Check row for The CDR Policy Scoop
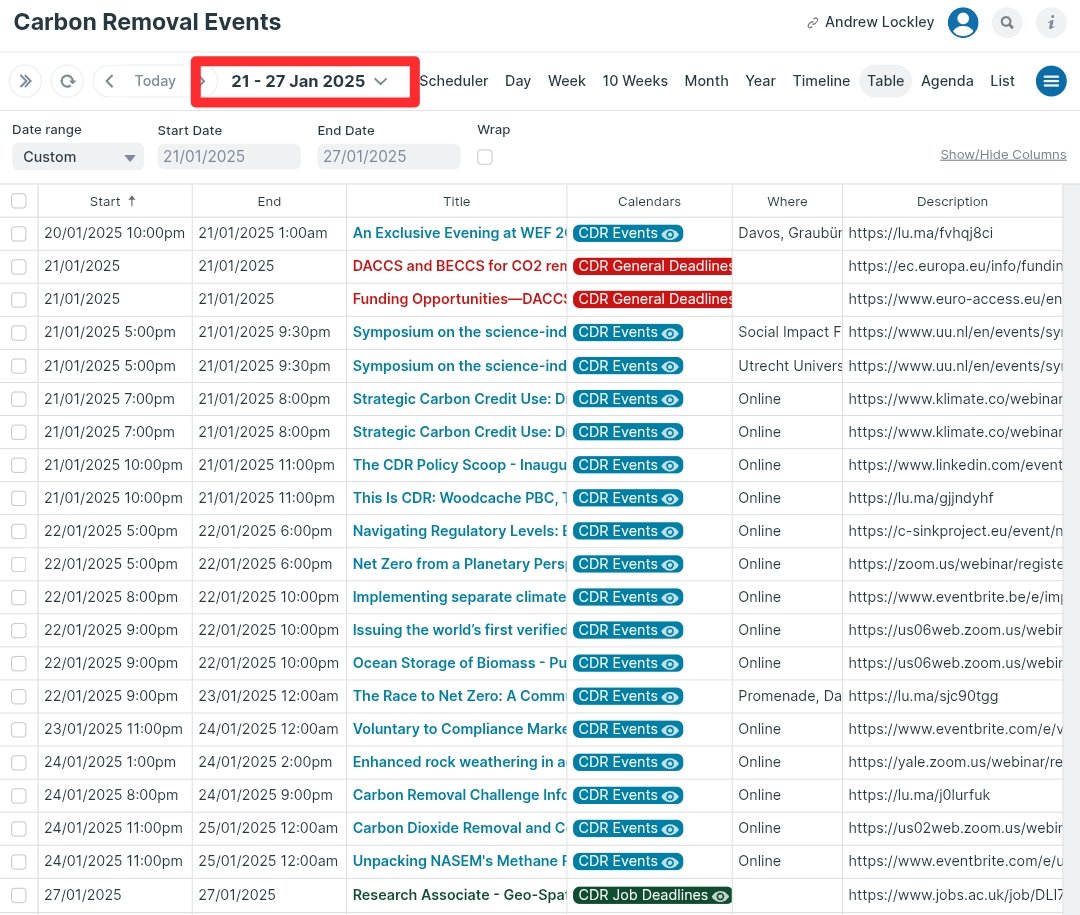 tap(19, 465)
